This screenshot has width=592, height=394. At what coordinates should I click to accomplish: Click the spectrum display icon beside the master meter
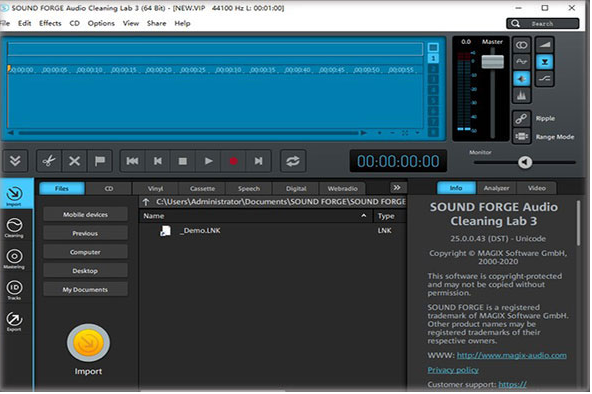tap(521, 95)
